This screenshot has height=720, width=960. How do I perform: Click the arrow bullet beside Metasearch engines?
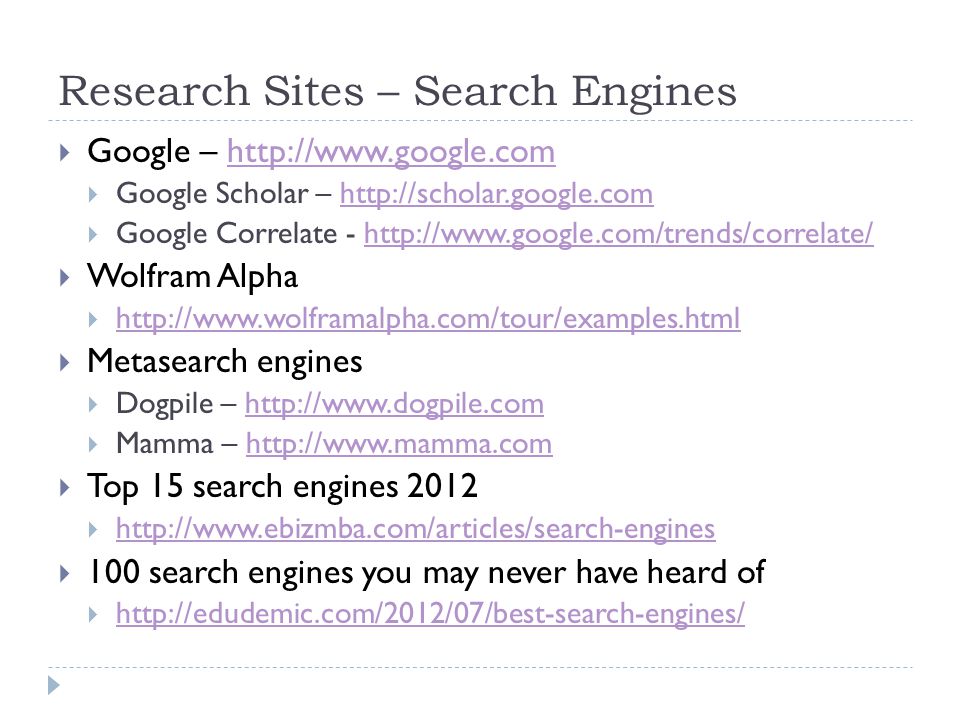(x=64, y=362)
